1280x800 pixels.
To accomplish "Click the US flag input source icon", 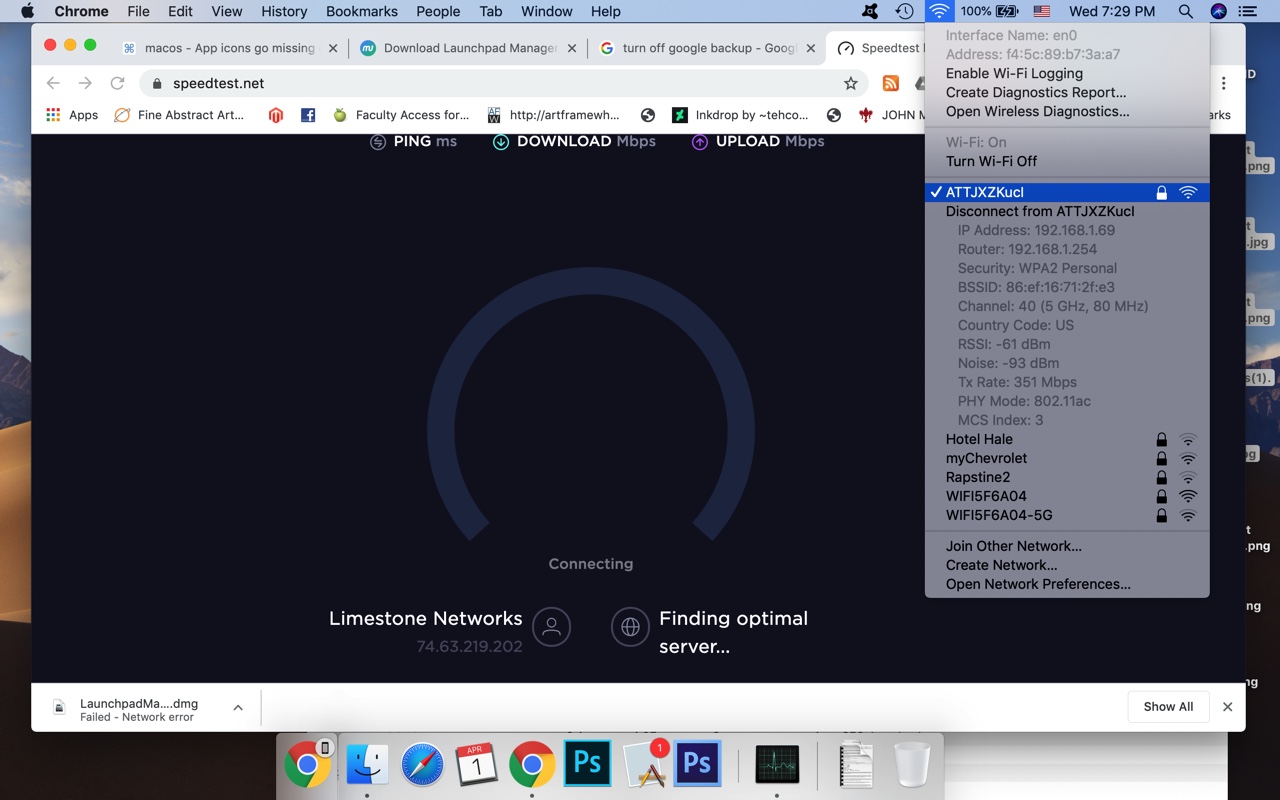I will [1042, 11].
